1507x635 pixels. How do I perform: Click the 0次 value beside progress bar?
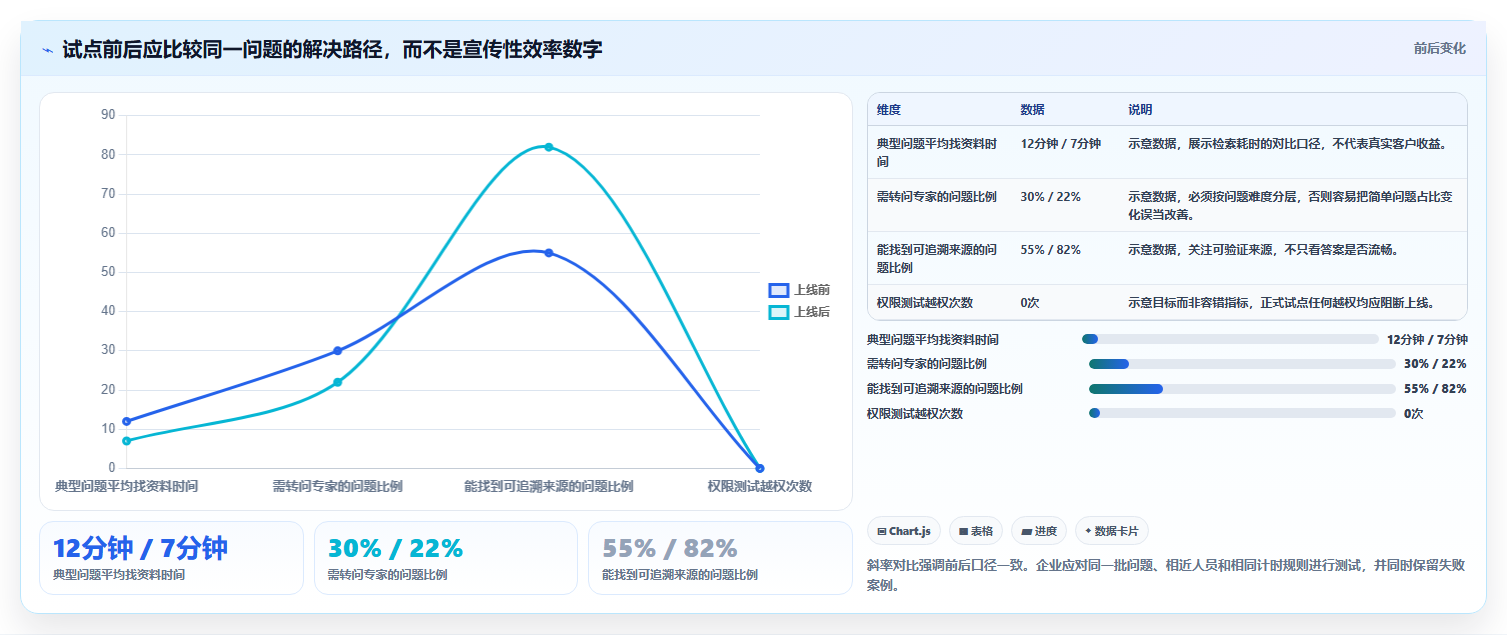tap(1413, 414)
